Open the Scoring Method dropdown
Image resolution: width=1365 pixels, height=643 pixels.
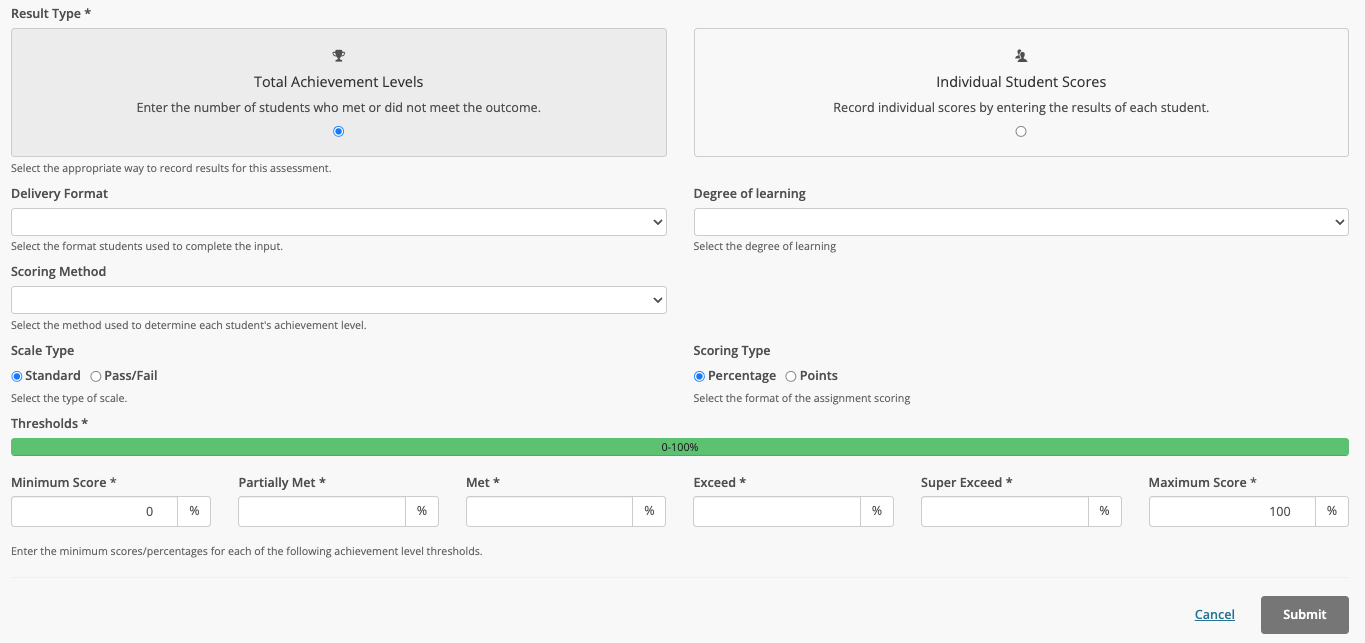(338, 300)
